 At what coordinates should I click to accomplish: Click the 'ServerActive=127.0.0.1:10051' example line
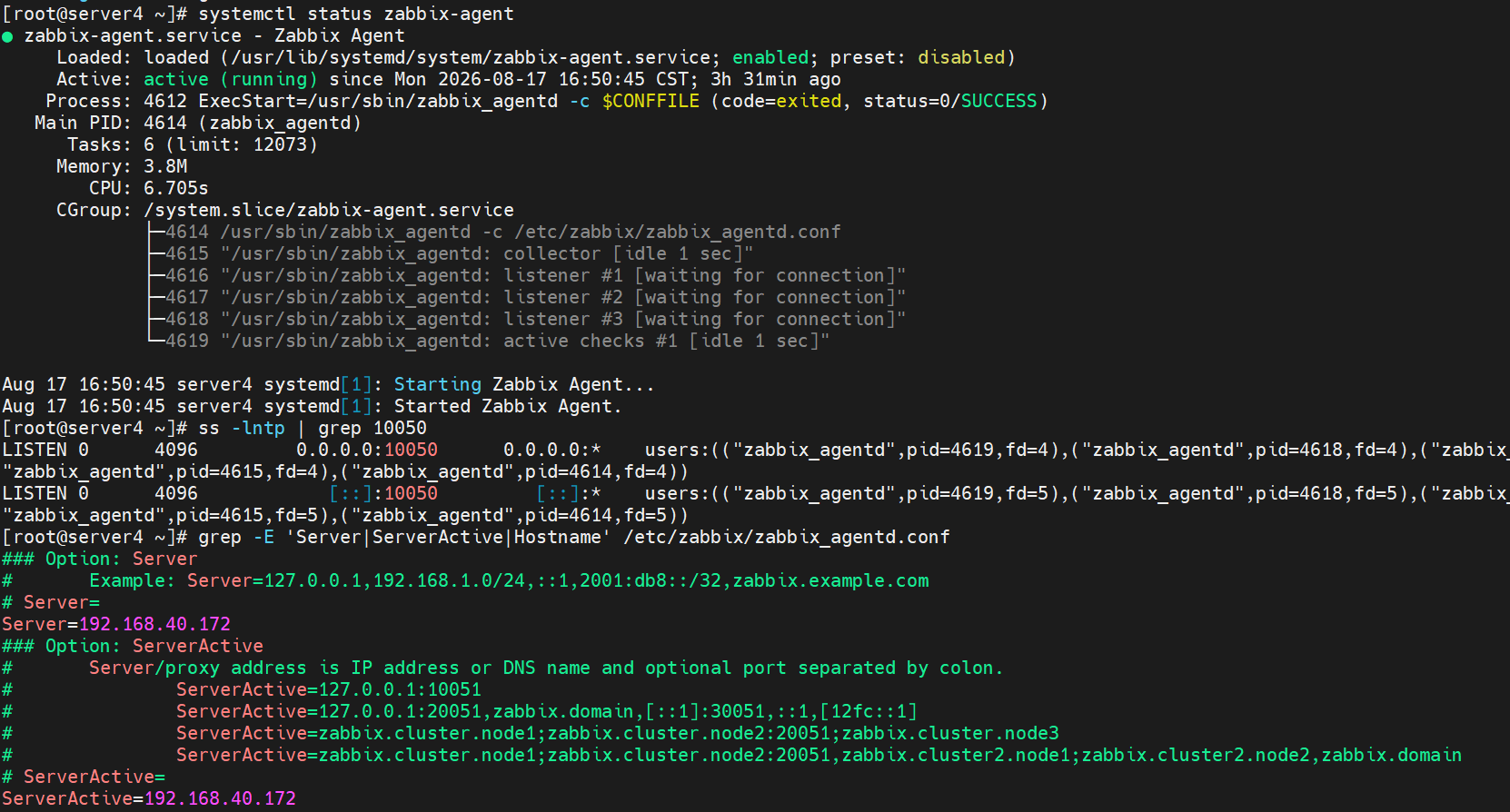coord(329,689)
